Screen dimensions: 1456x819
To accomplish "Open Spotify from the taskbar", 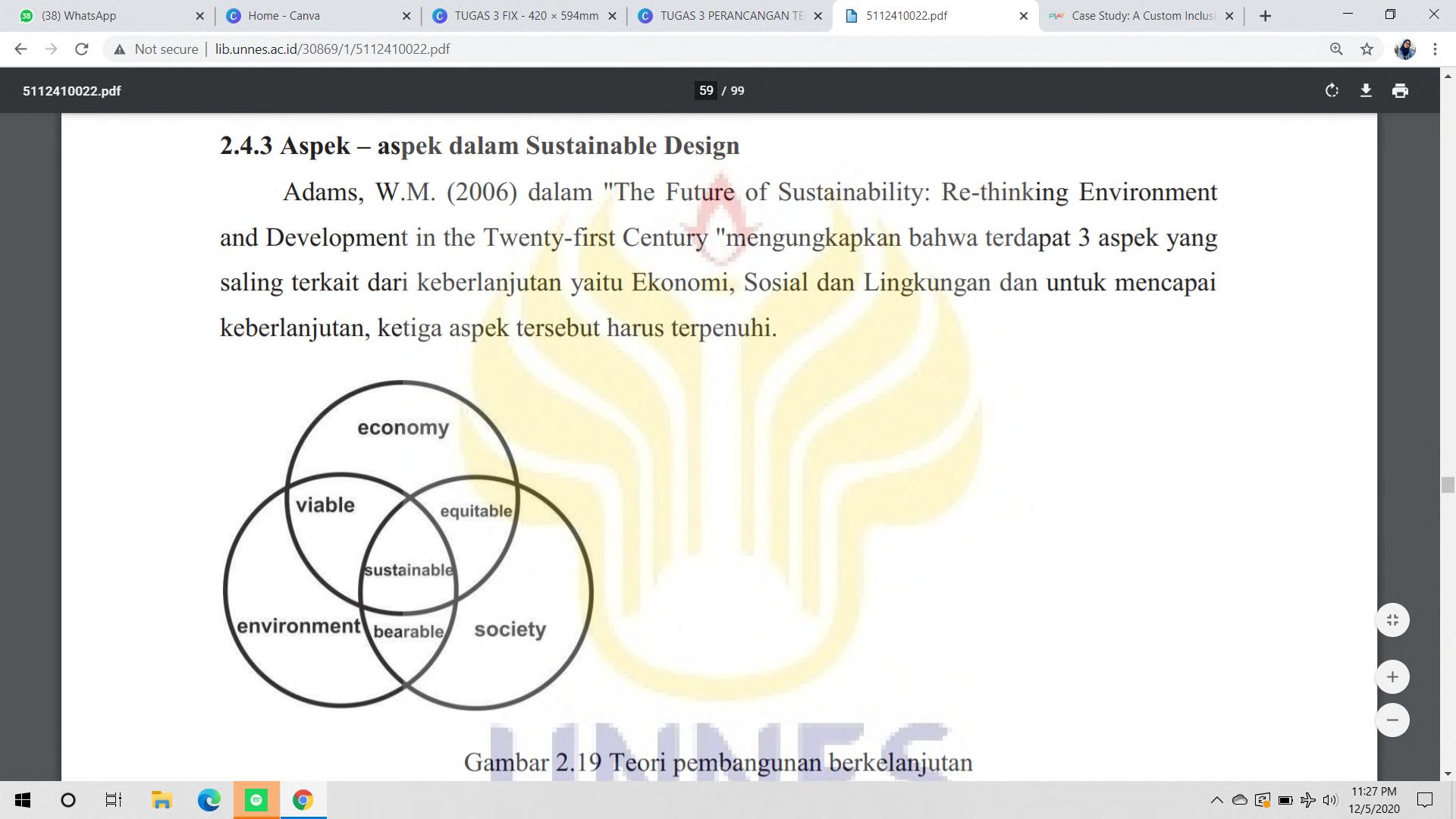I will pos(256,800).
